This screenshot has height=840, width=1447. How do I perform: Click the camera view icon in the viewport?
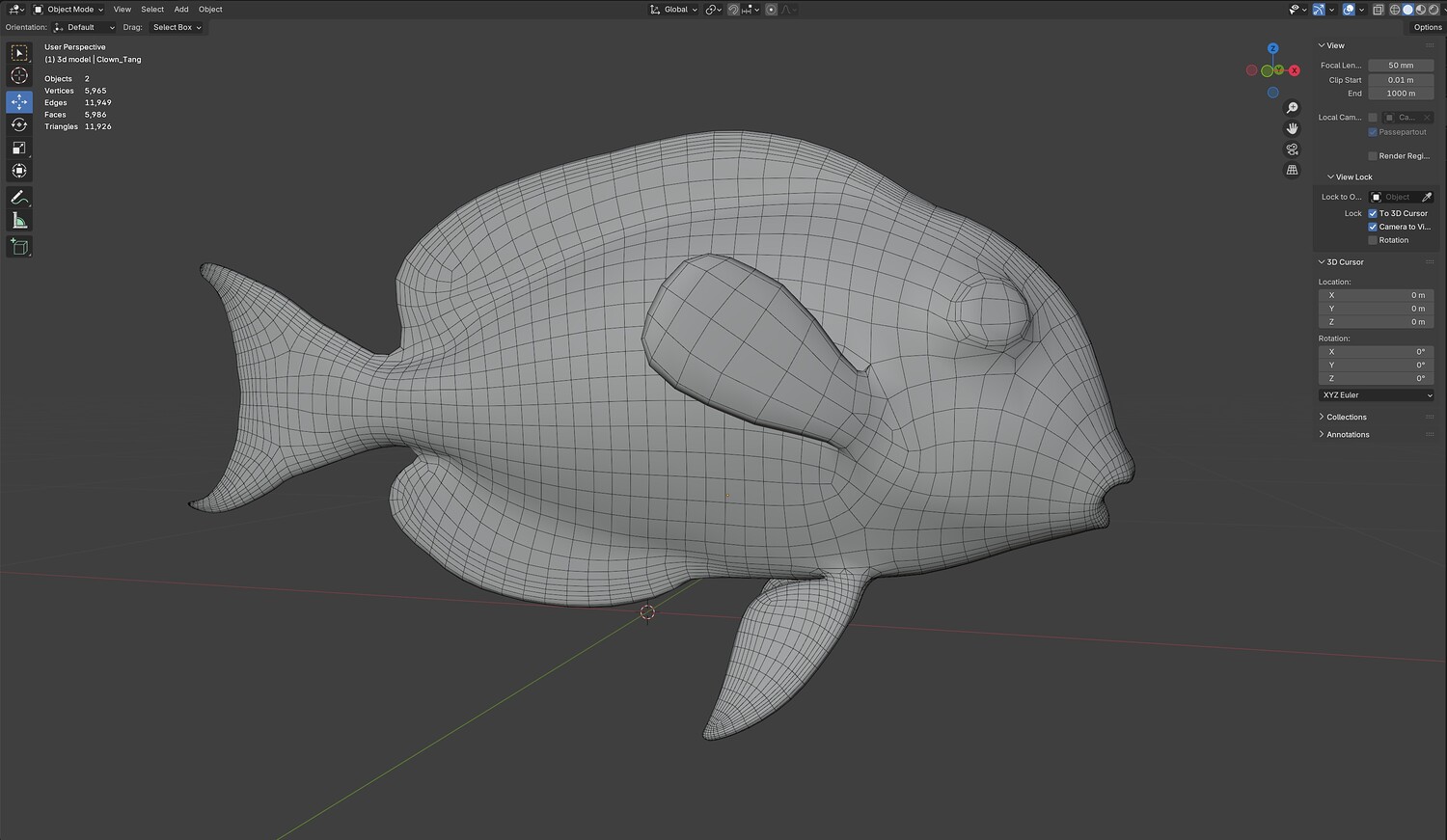point(1292,149)
